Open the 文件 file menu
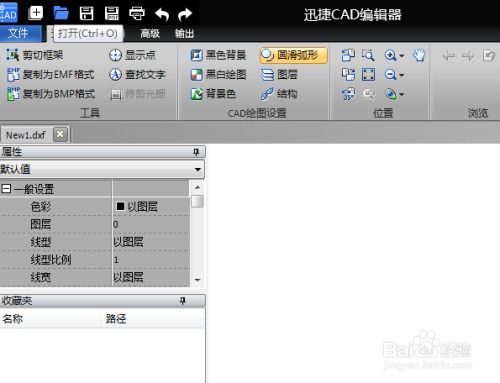 [20, 33]
